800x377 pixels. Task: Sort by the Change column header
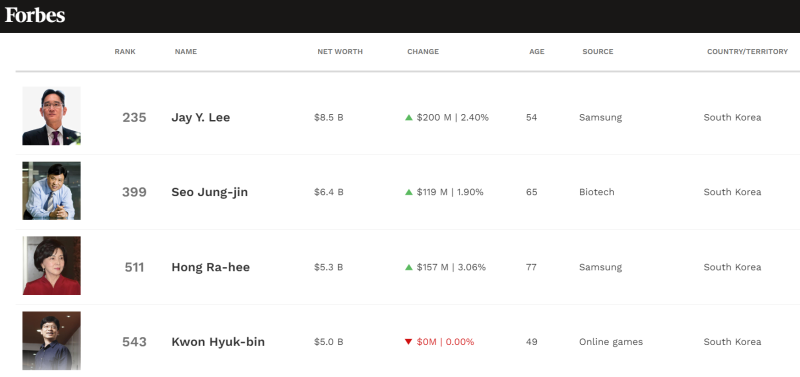tap(423, 52)
